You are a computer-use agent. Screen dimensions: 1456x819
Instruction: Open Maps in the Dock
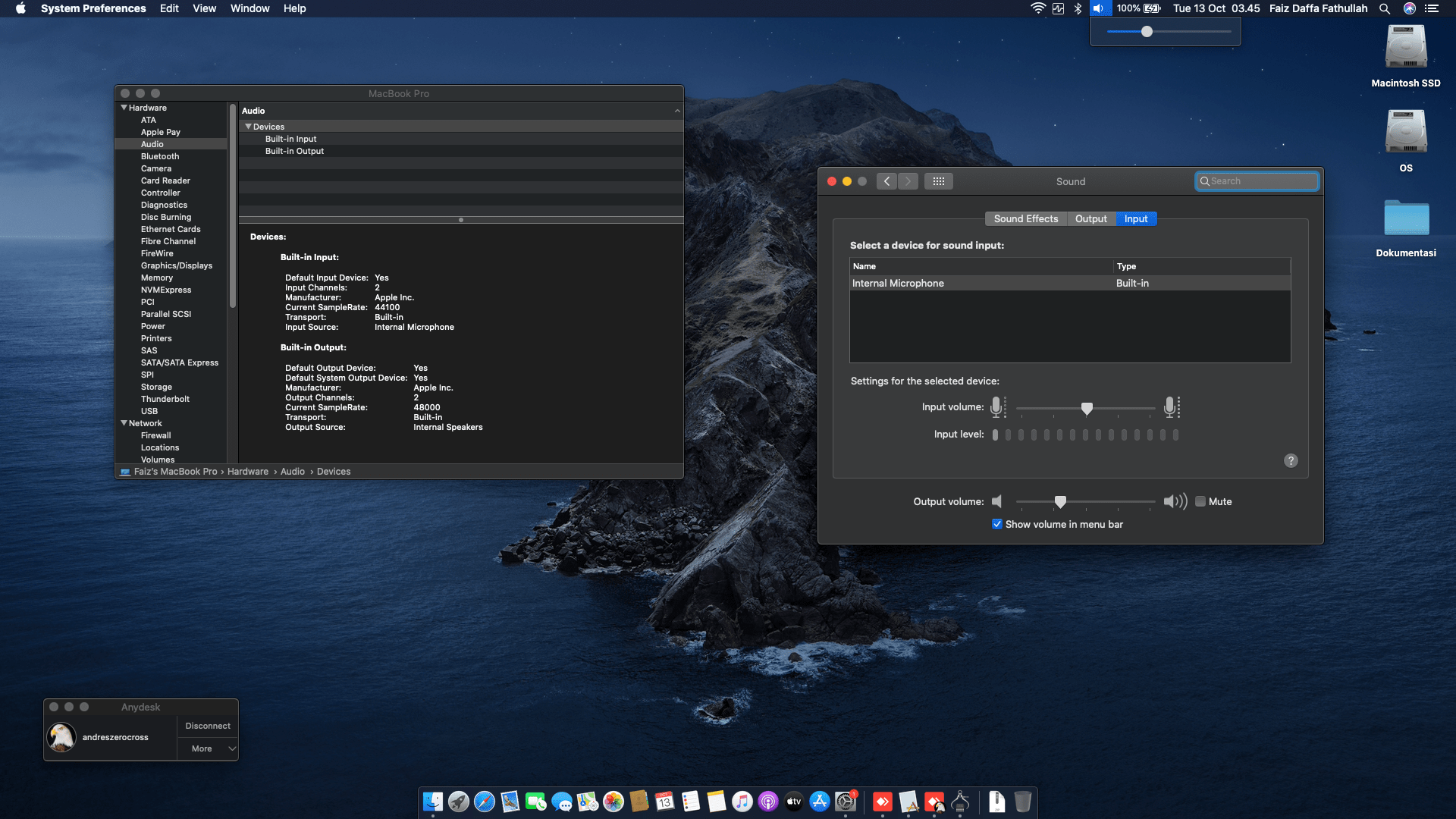[x=588, y=802]
